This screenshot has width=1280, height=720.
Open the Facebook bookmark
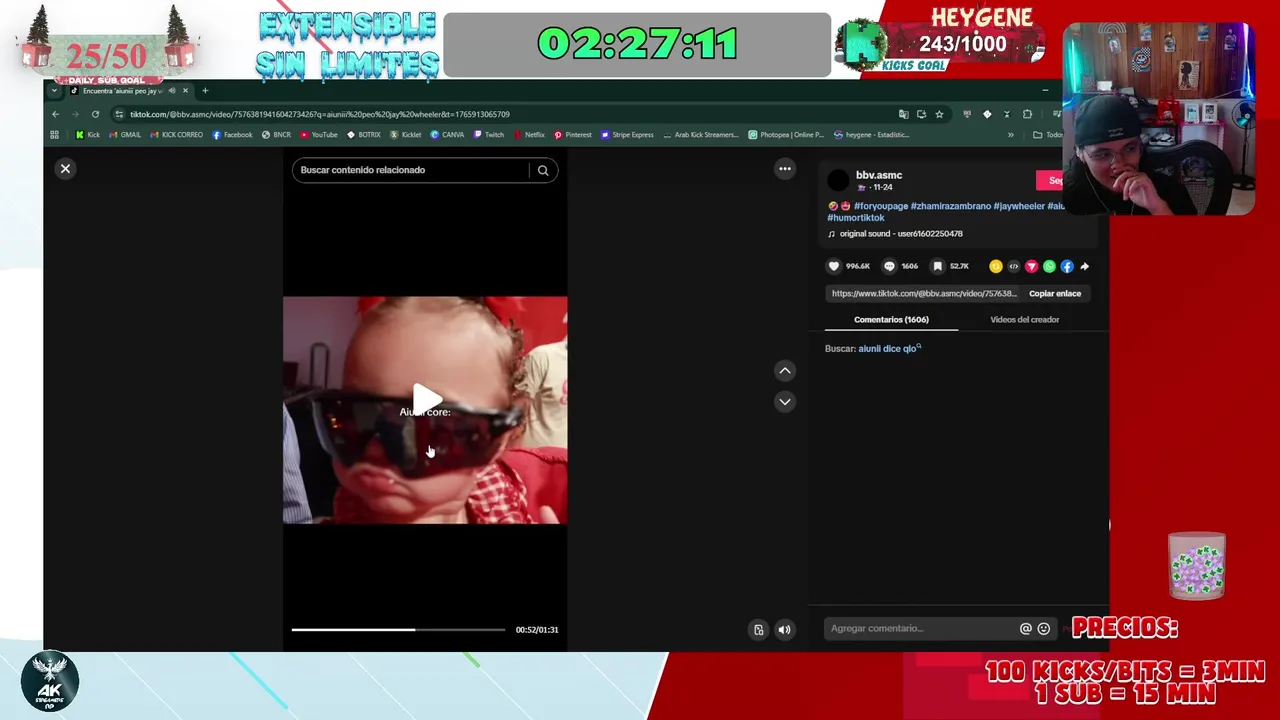(x=232, y=135)
